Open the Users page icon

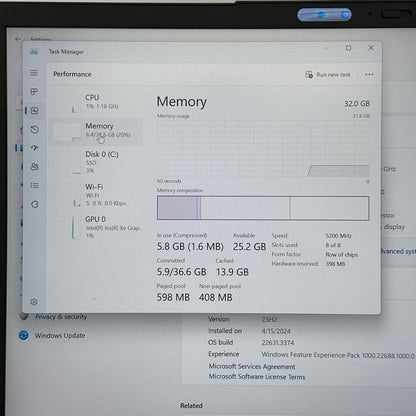(x=35, y=167)
